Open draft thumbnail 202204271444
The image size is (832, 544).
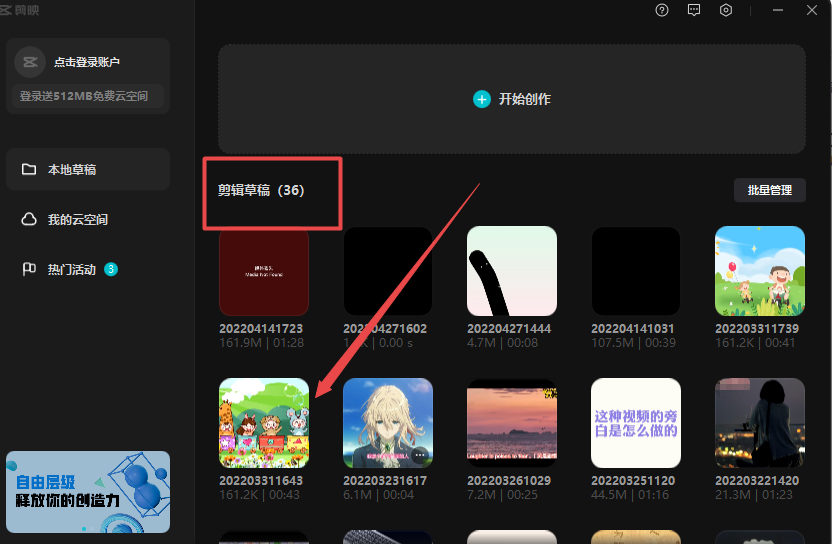512,271
